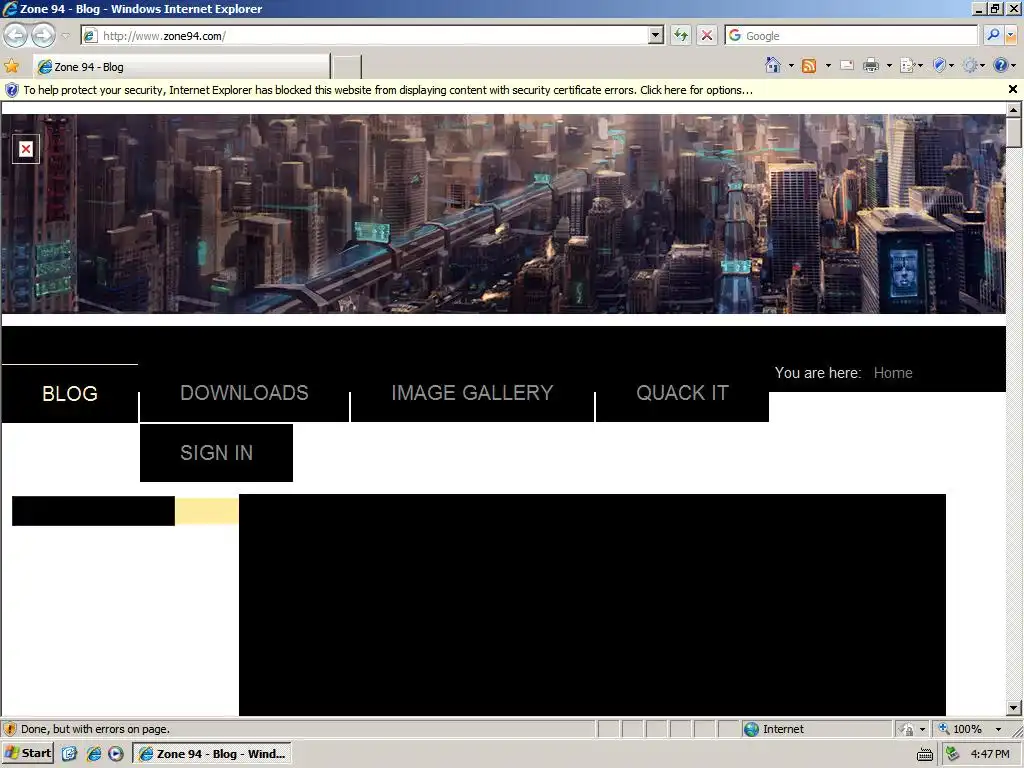This screenshot has width=1024, height=768.
Task: Click the browser Back arrow button
Action: tap(16, 35)
